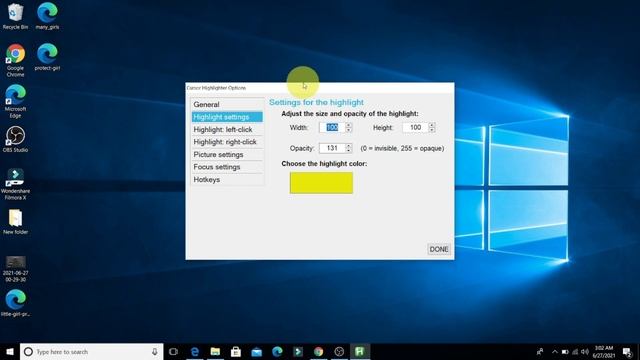This screenshot has height=360, width=640.
Task: Click the DONE button
Action: [x=439, y=249]
